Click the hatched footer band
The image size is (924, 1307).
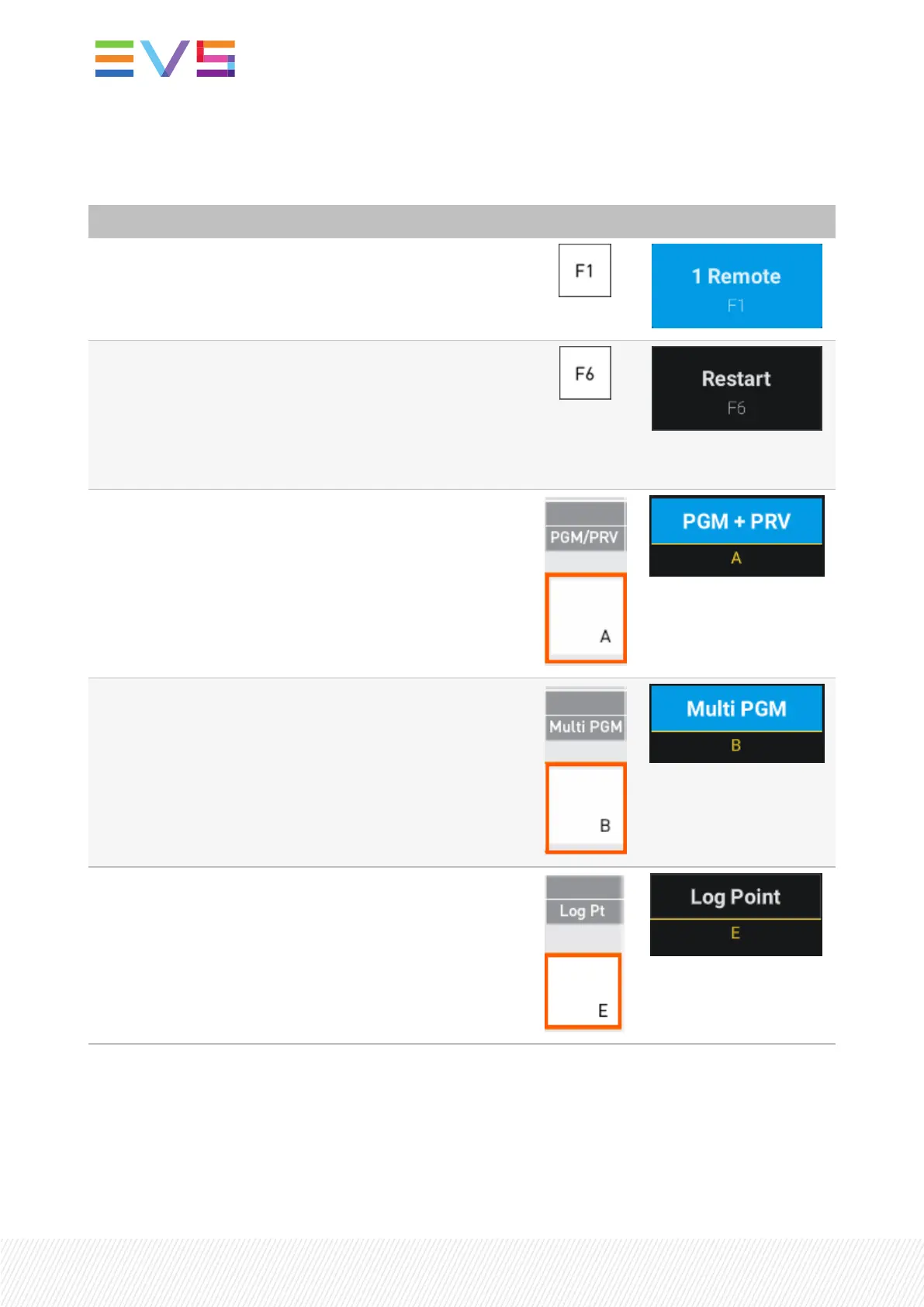(x=462, y=1273)
